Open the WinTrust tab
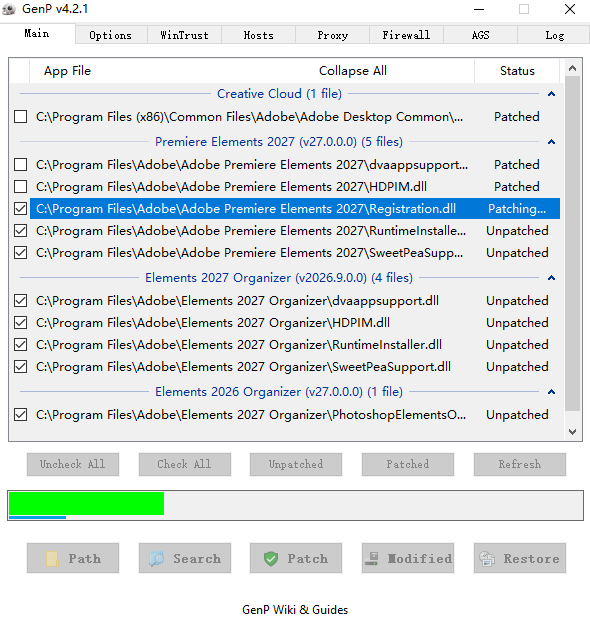 click(184, 35)
